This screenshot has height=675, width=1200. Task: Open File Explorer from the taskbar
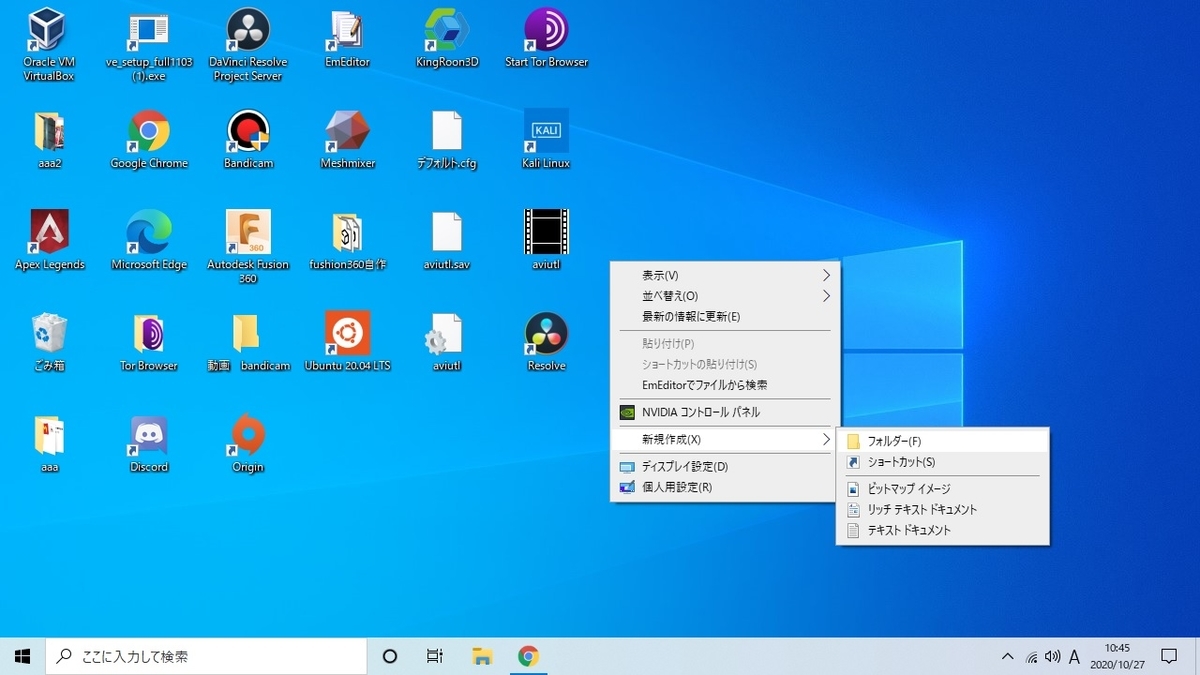pyautogui.click(x=482, y=656)
